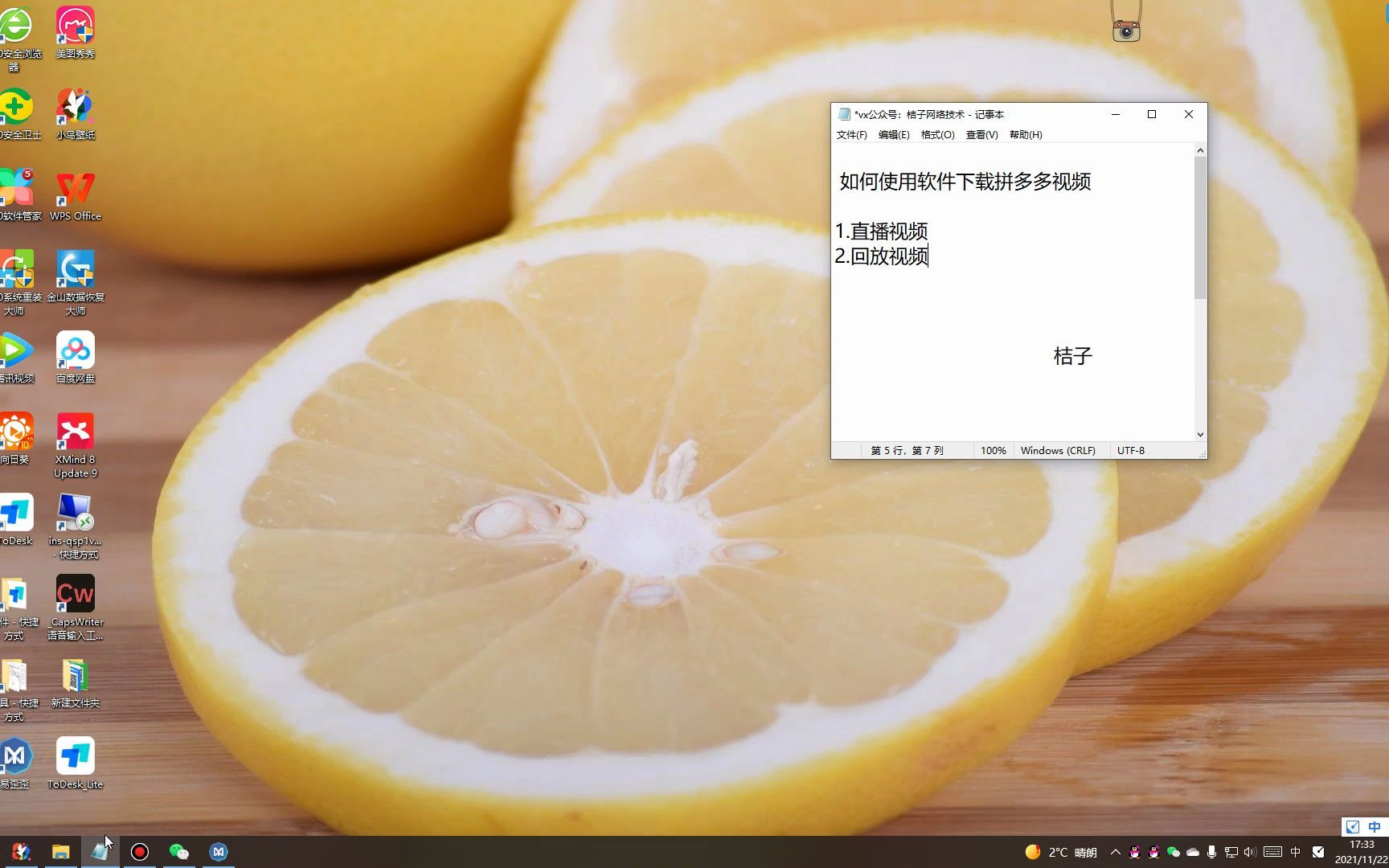Select the 新建文件夹 folder icon

(76, 683)
